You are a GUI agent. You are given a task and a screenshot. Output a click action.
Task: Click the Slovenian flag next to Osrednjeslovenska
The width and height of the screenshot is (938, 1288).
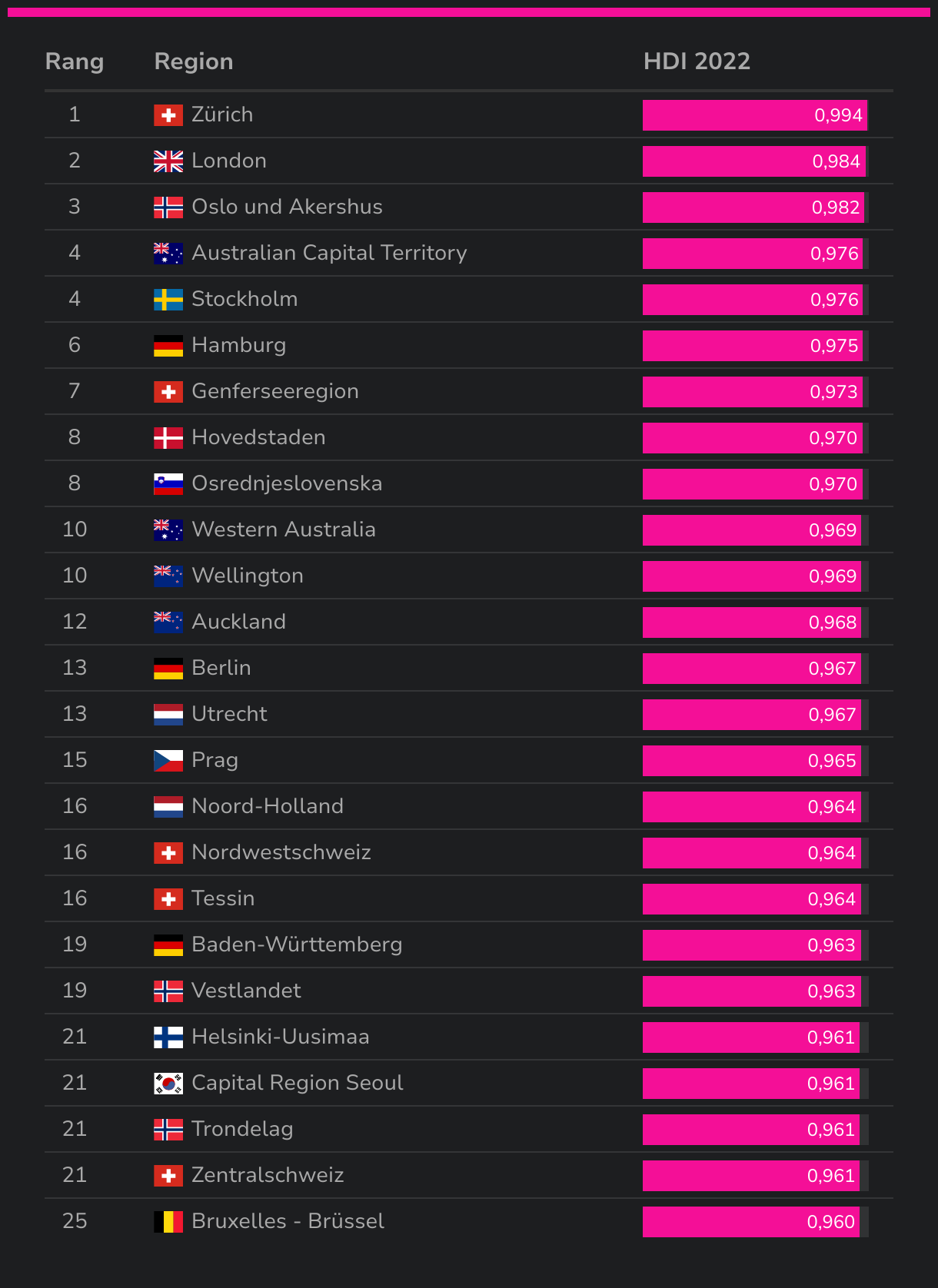168,484
